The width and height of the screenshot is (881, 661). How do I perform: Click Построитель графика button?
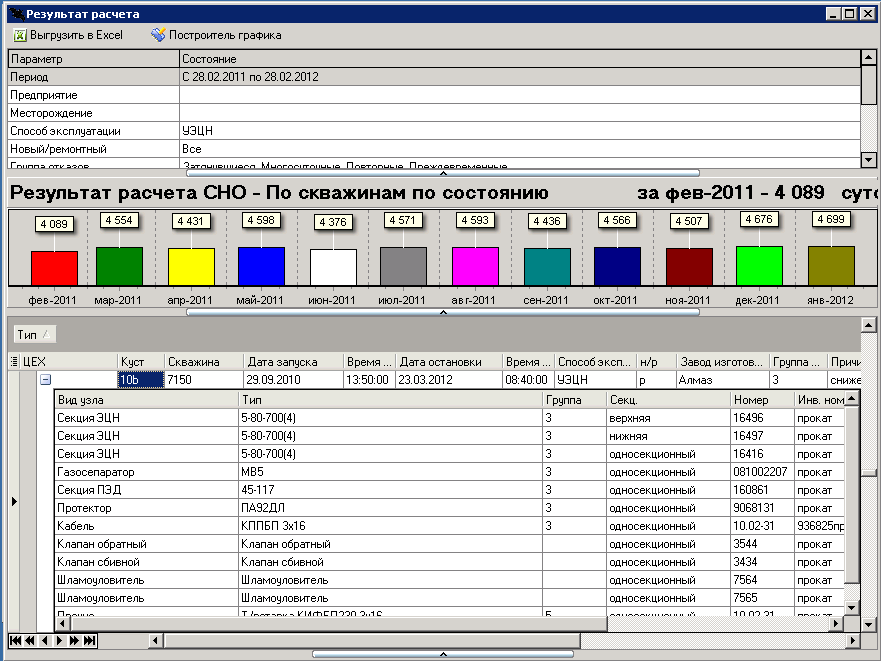tap(216, 35)
